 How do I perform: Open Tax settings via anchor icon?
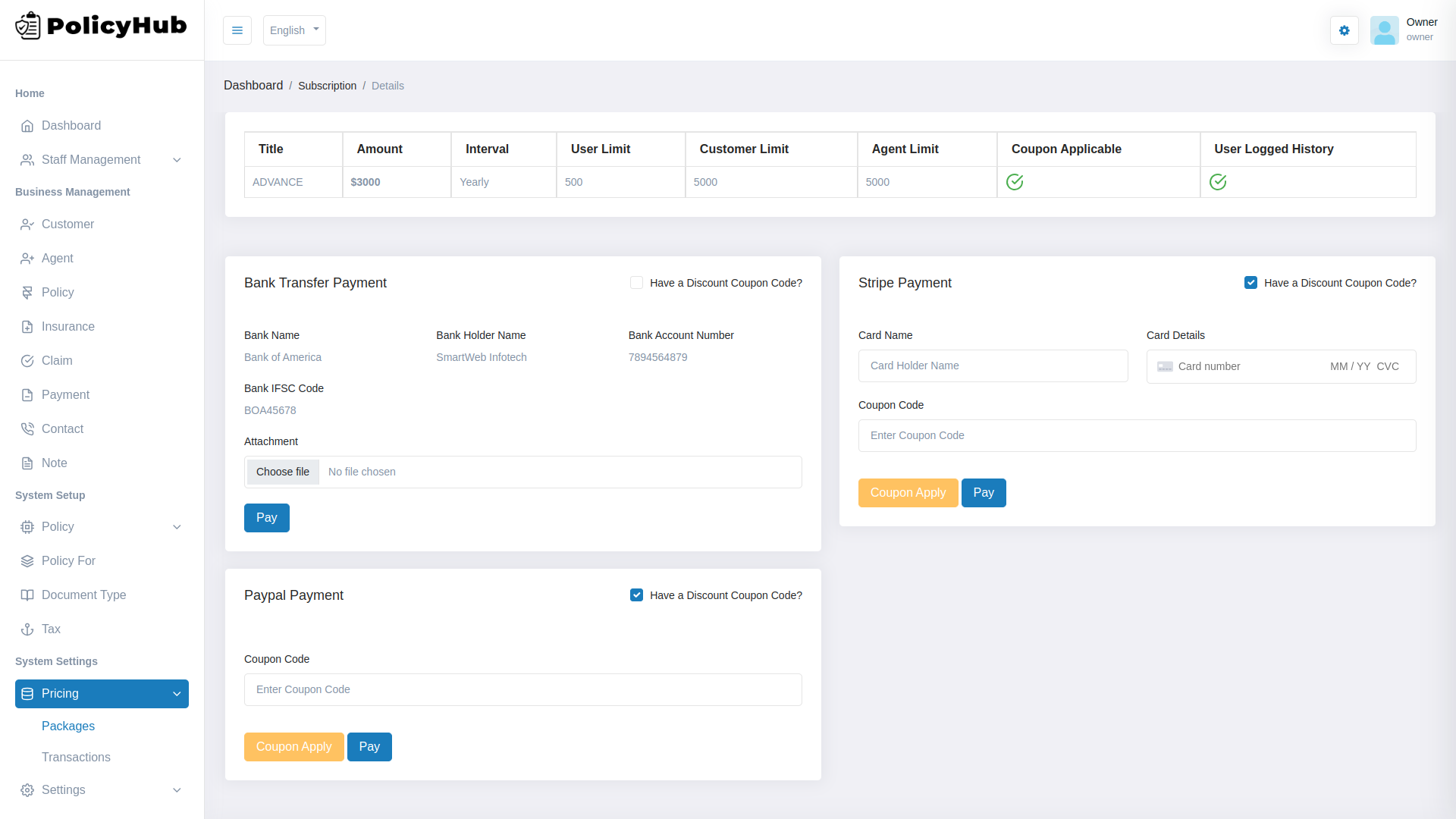coord(27,629)
